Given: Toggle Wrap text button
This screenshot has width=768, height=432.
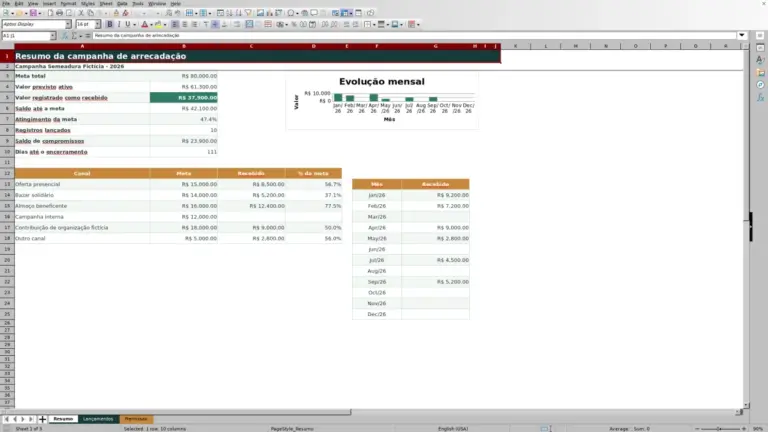Looking at the screenshot, I should pos(237,24).
